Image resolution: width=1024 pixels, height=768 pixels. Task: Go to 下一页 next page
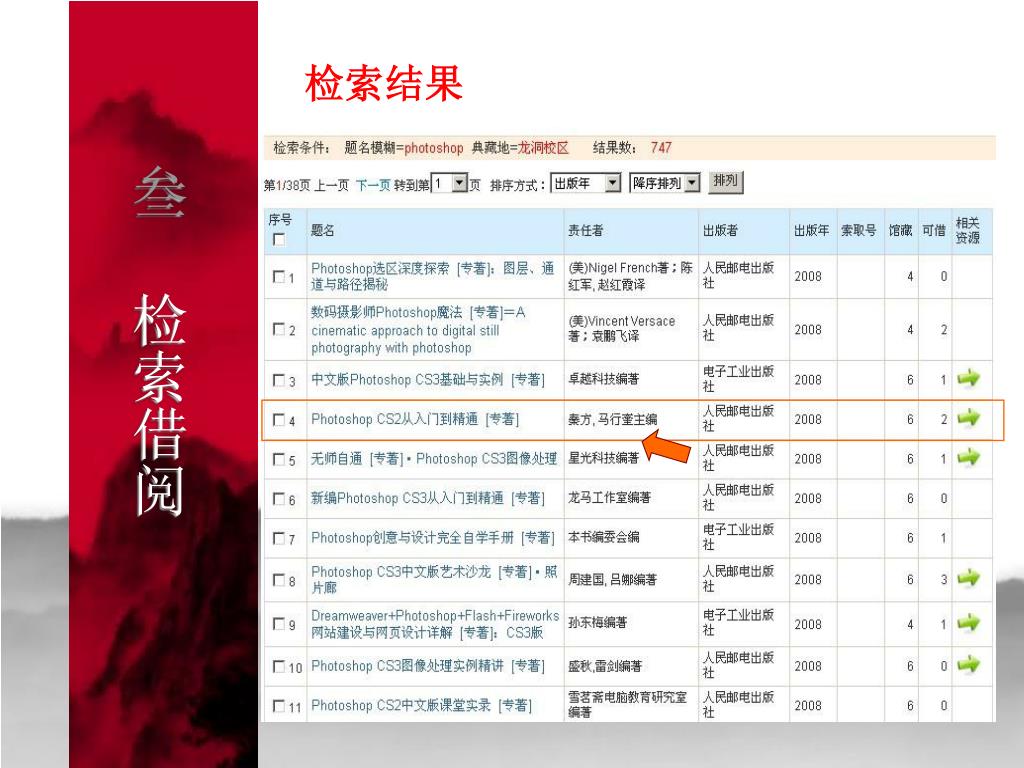click(373, 185)
